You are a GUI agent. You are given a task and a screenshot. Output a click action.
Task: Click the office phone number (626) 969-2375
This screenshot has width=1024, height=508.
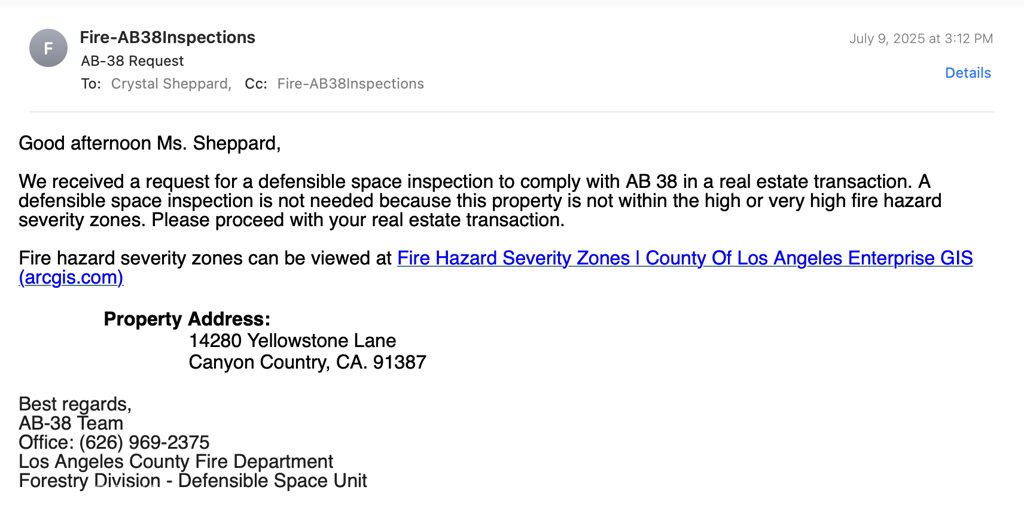pos(144,443)
